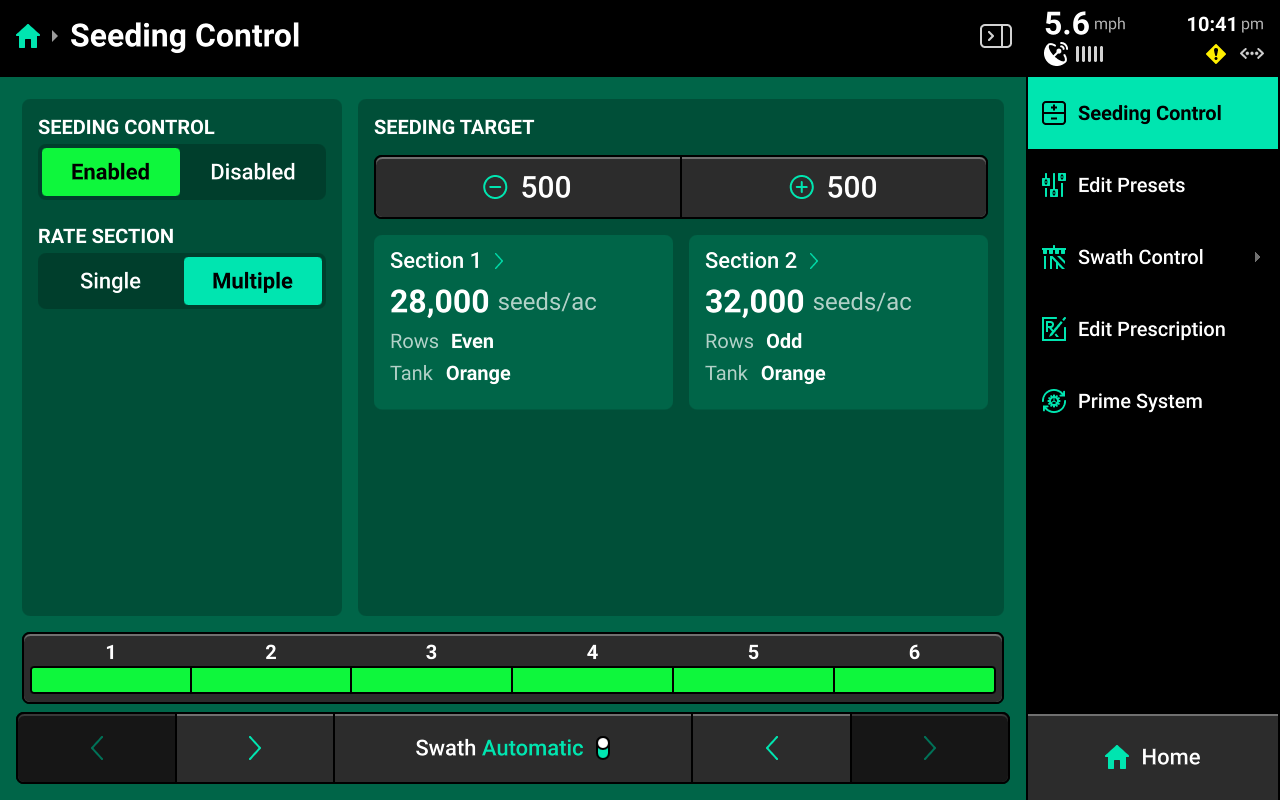1280x800 pixels.
Task: Click the home icon in title bar
Action: (x=28, y=37)
